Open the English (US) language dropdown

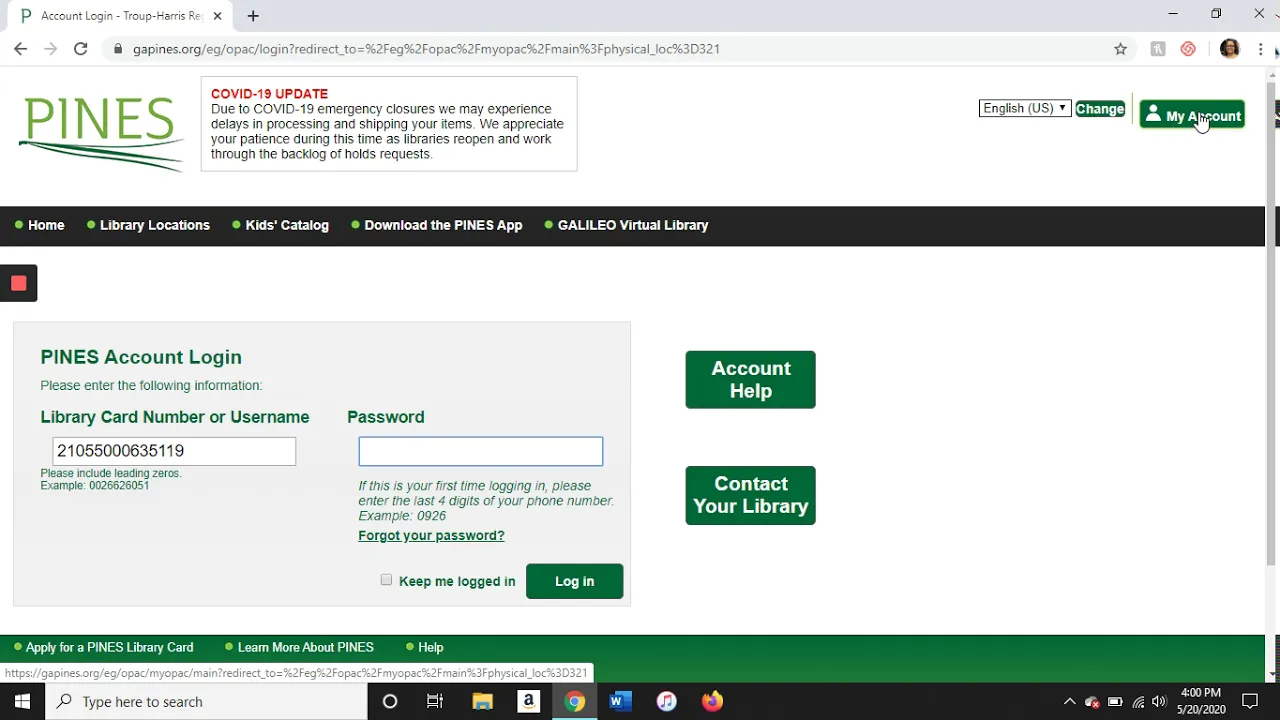[x=1025, y=108]
